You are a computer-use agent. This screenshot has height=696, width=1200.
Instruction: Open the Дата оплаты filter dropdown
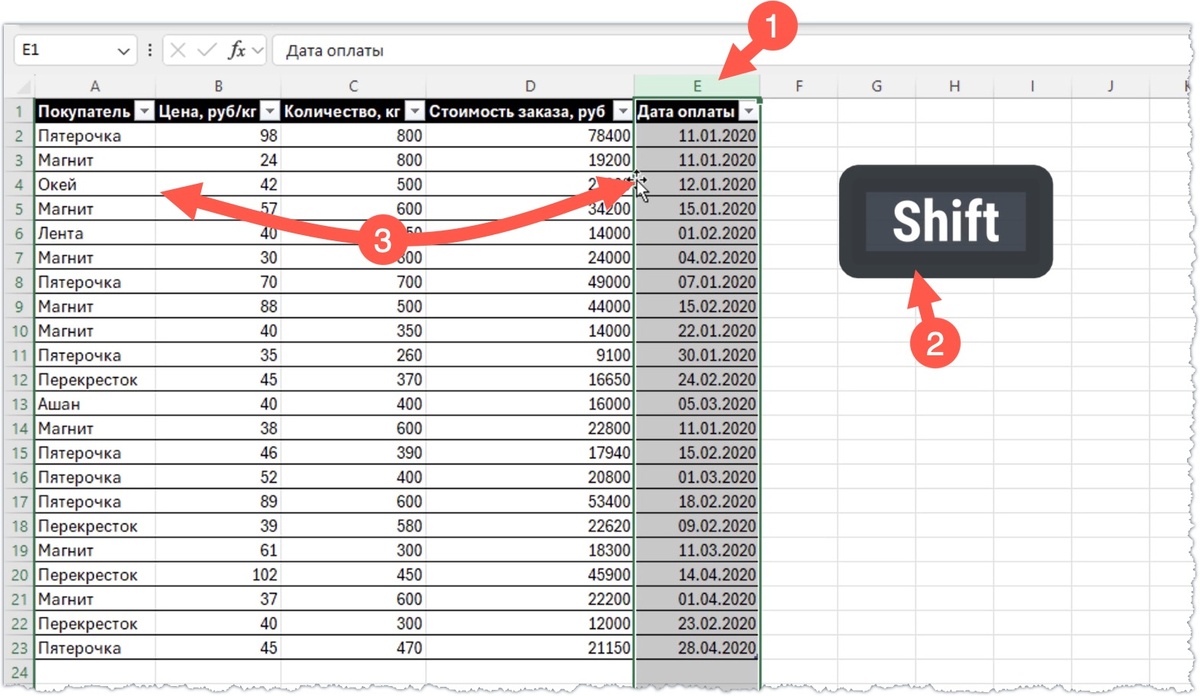tap(748, 111)
